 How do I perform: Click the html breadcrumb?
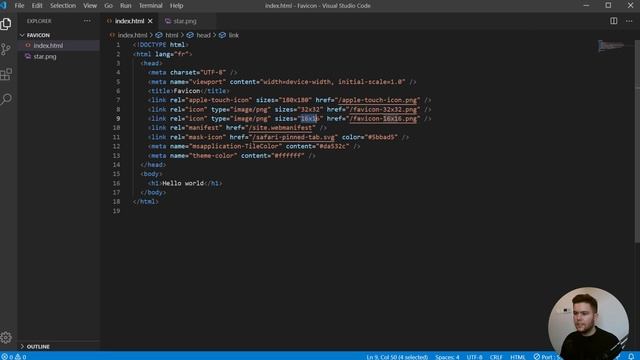click(171, 36)
